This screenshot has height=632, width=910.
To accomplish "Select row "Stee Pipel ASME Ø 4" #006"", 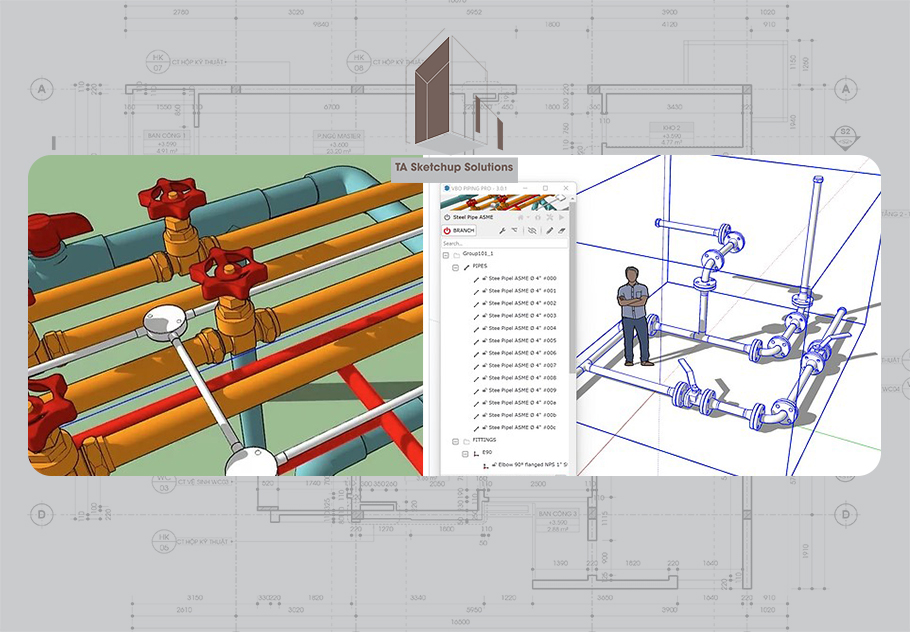I will [522, 353].
